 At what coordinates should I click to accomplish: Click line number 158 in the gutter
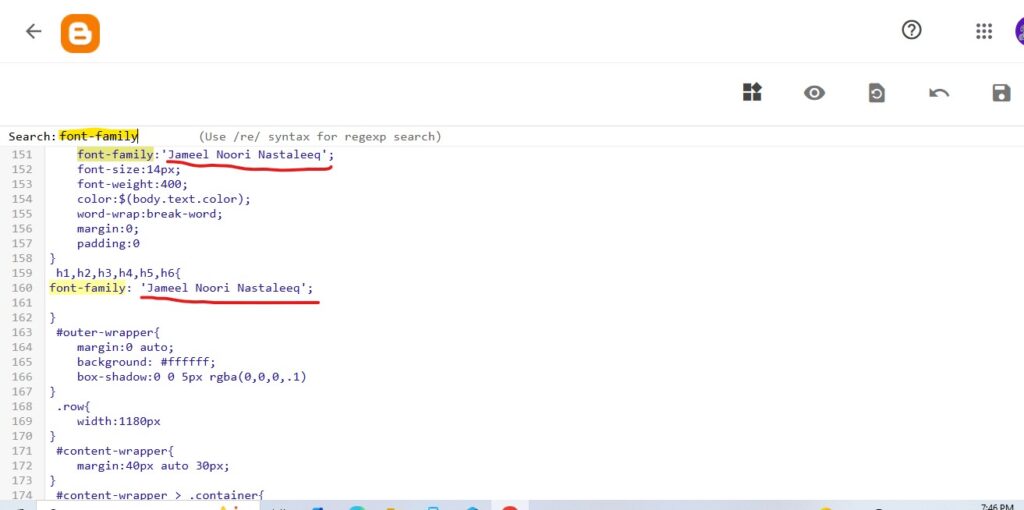click(22, 259)
